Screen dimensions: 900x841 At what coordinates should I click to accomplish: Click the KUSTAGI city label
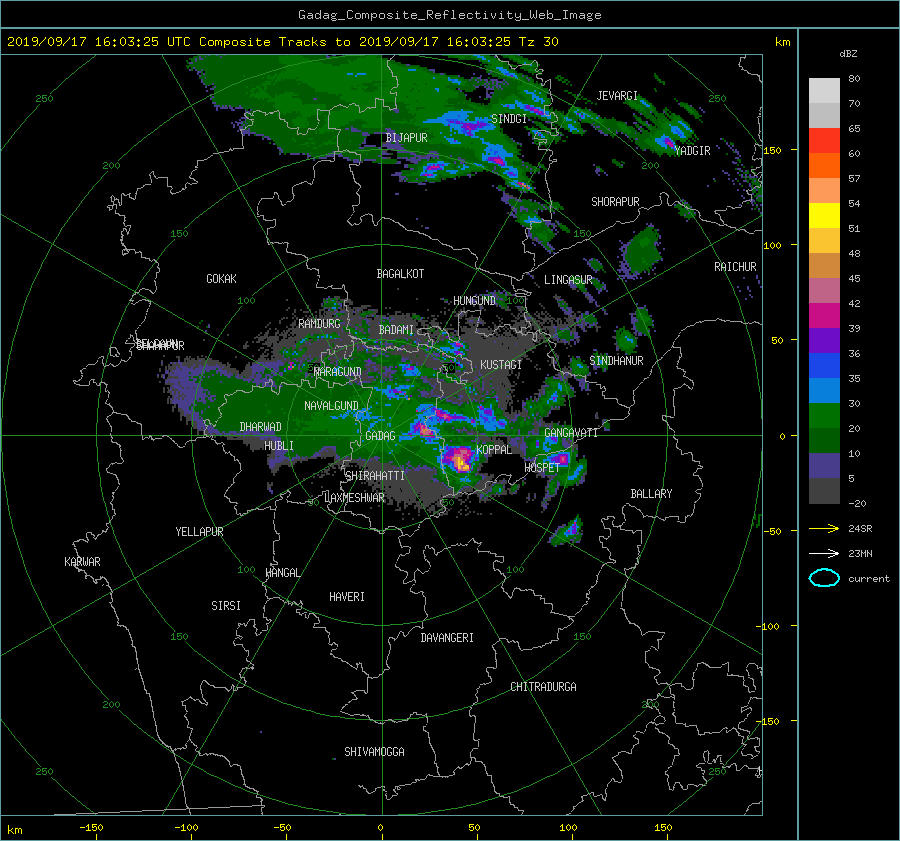501,365
